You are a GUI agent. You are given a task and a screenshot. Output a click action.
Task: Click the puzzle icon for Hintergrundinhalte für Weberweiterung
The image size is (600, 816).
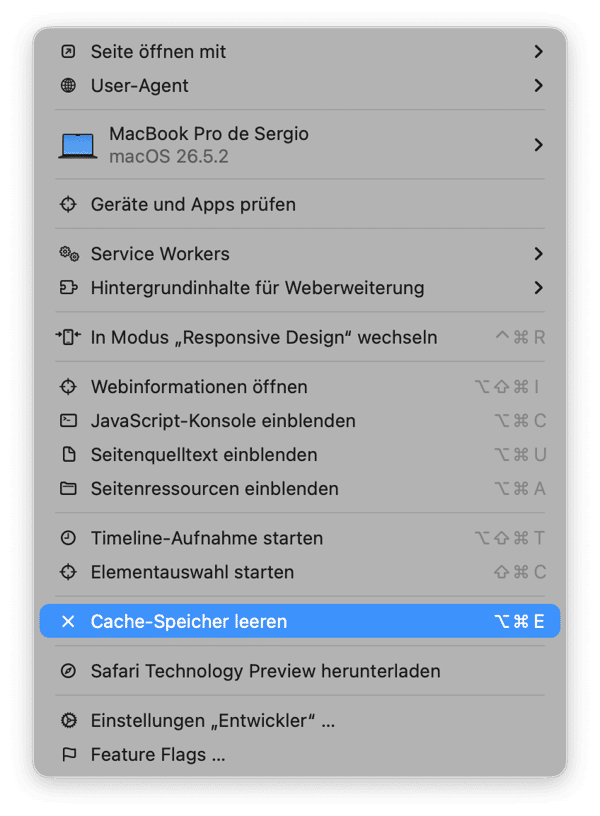click(69, 288)
